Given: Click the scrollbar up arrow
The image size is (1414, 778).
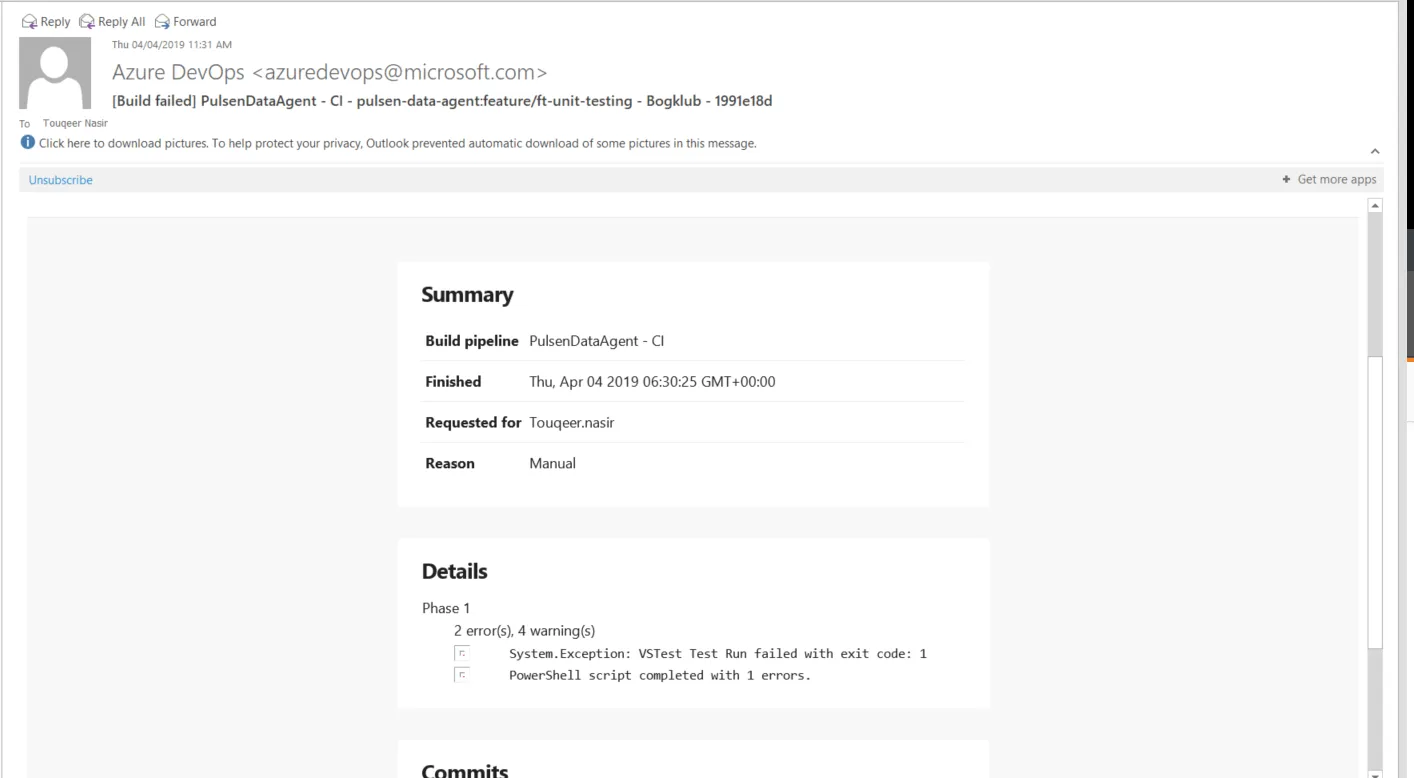Looking at the screenshot, I should coord(1375,205).
